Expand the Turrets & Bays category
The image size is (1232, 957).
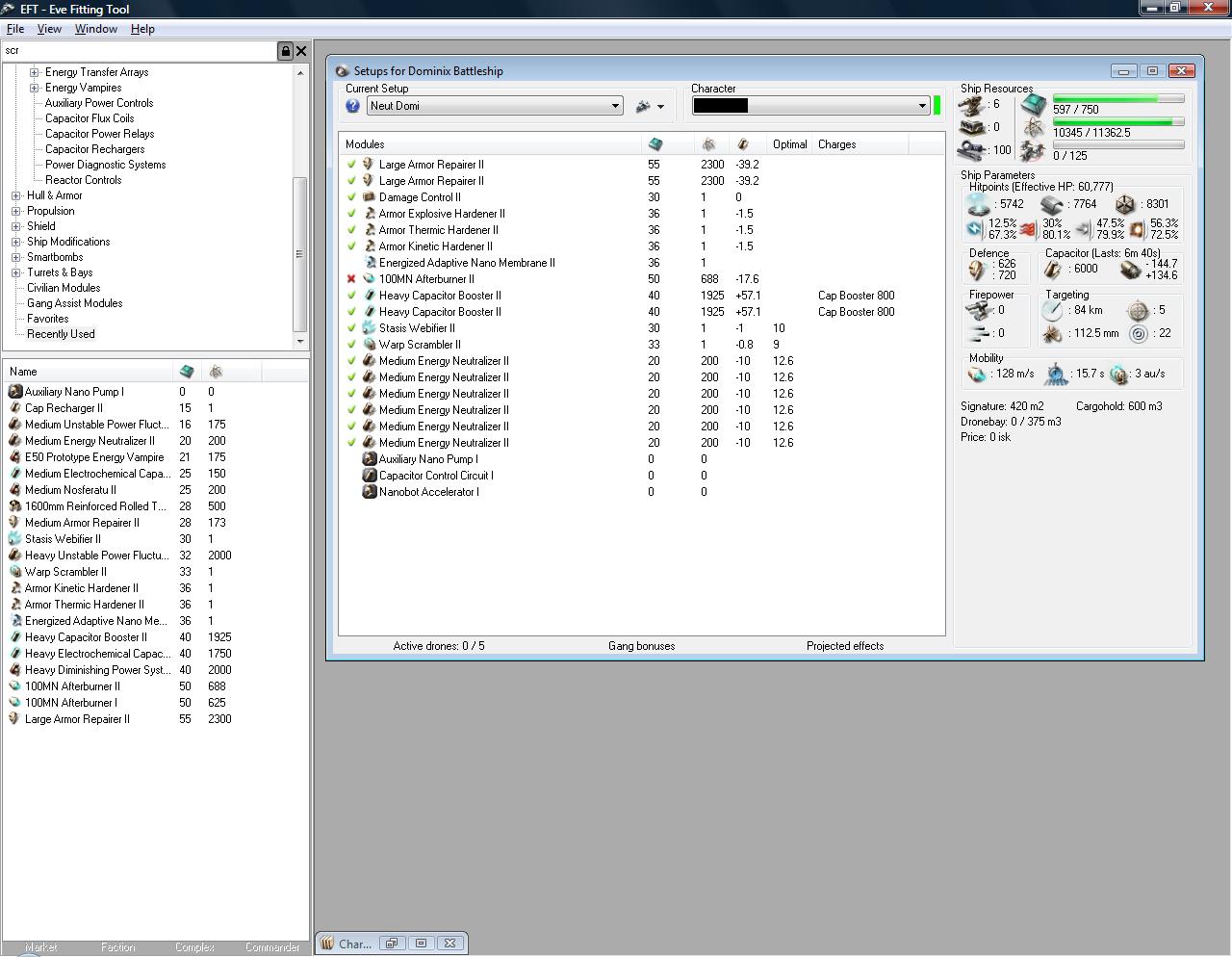coord(16,272)
